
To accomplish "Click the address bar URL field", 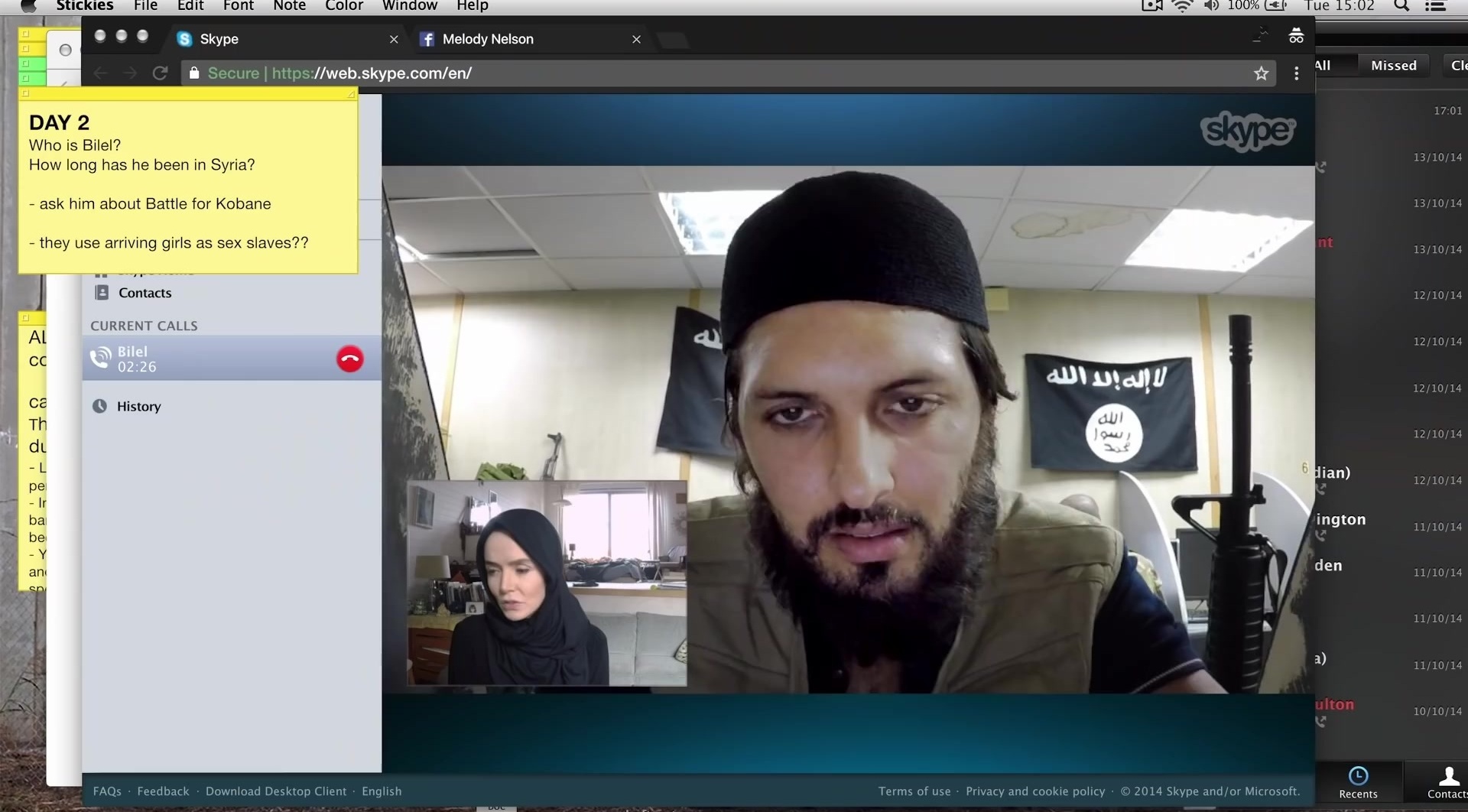I will click(x=688, y=73).
